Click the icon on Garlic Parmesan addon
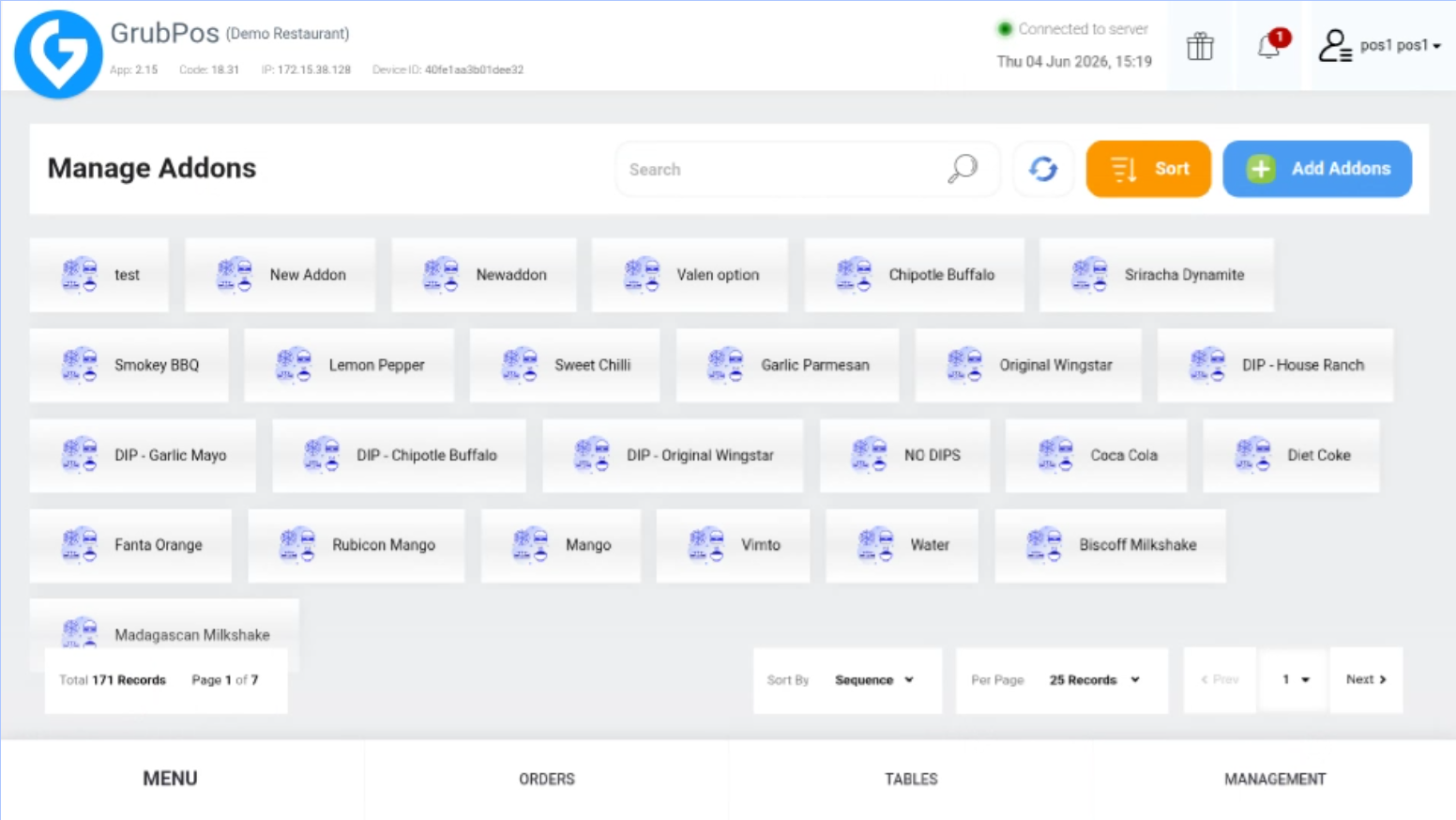This screenshot has height=820, width=1456. tap(726, 365)
